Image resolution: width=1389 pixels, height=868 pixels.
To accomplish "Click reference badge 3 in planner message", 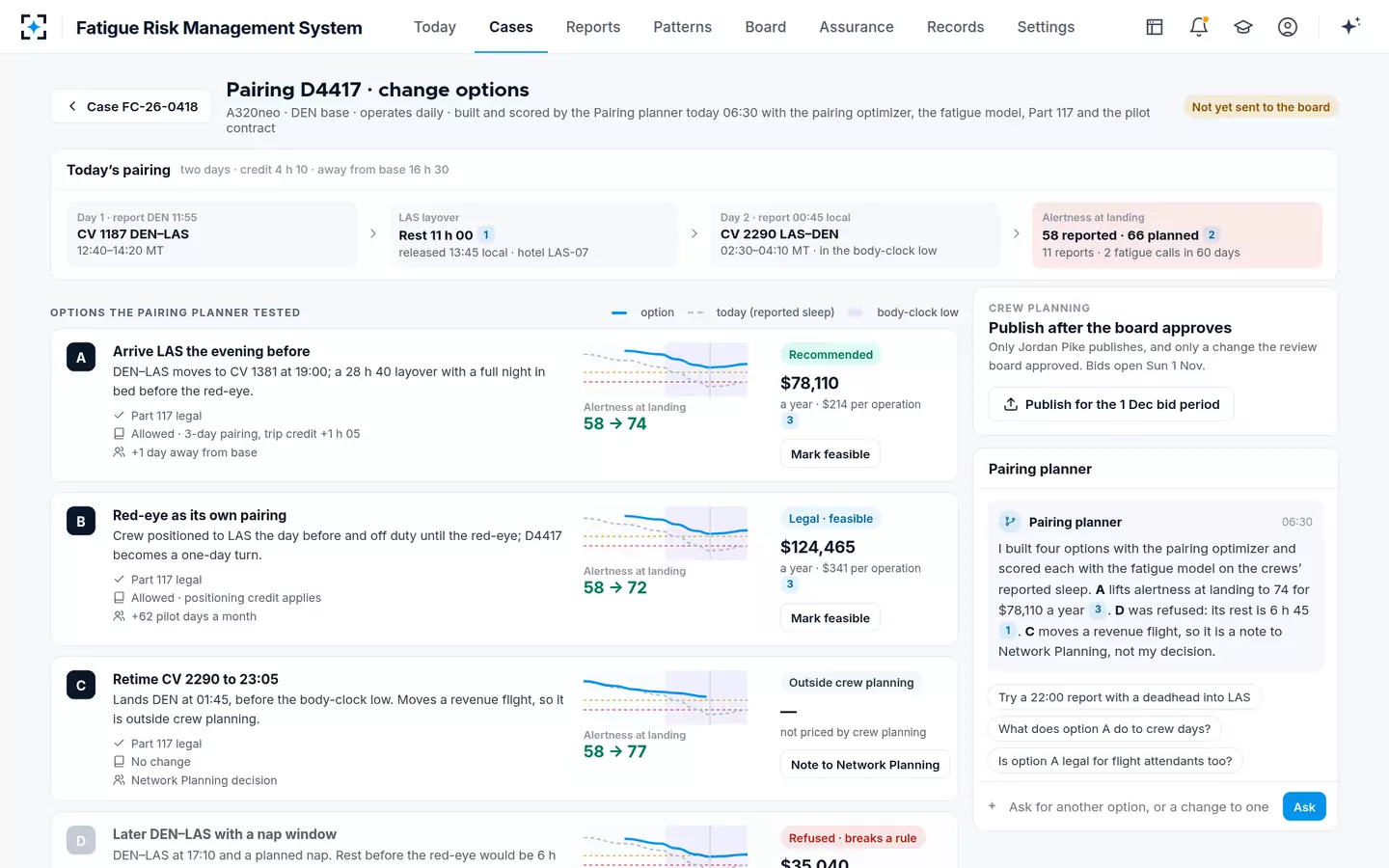I will (x=1098, y=610).
